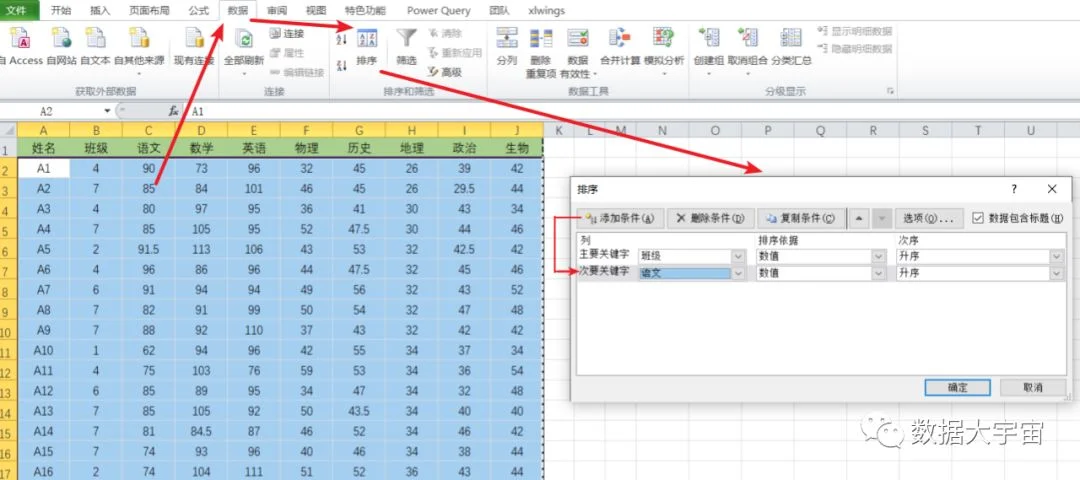Click the 添加条件 button

[x=621, y=218]
